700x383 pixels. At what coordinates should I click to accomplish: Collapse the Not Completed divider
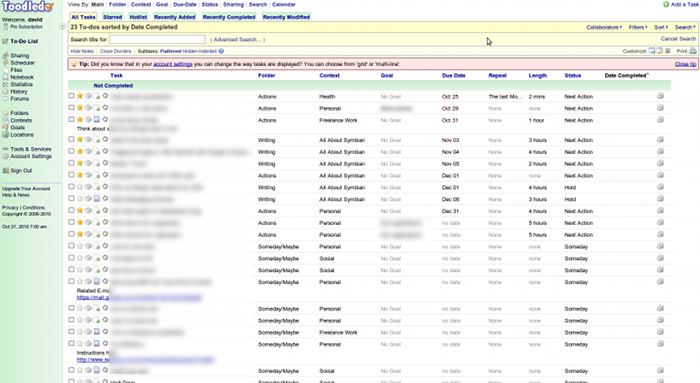tap(113, 85)
